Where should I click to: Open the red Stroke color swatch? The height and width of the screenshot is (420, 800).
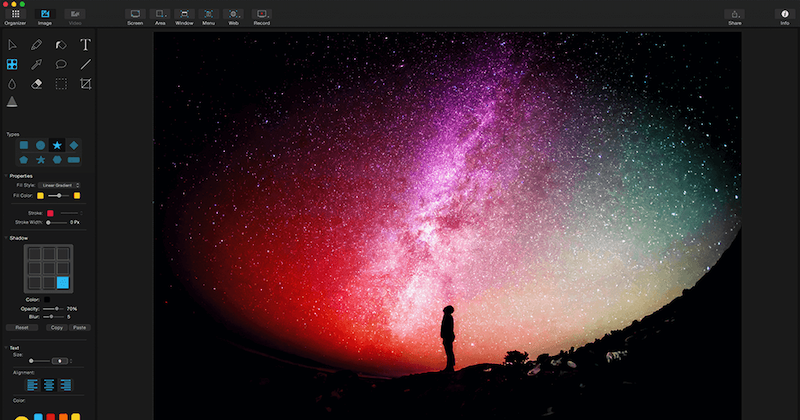click(x=51, y=213)
